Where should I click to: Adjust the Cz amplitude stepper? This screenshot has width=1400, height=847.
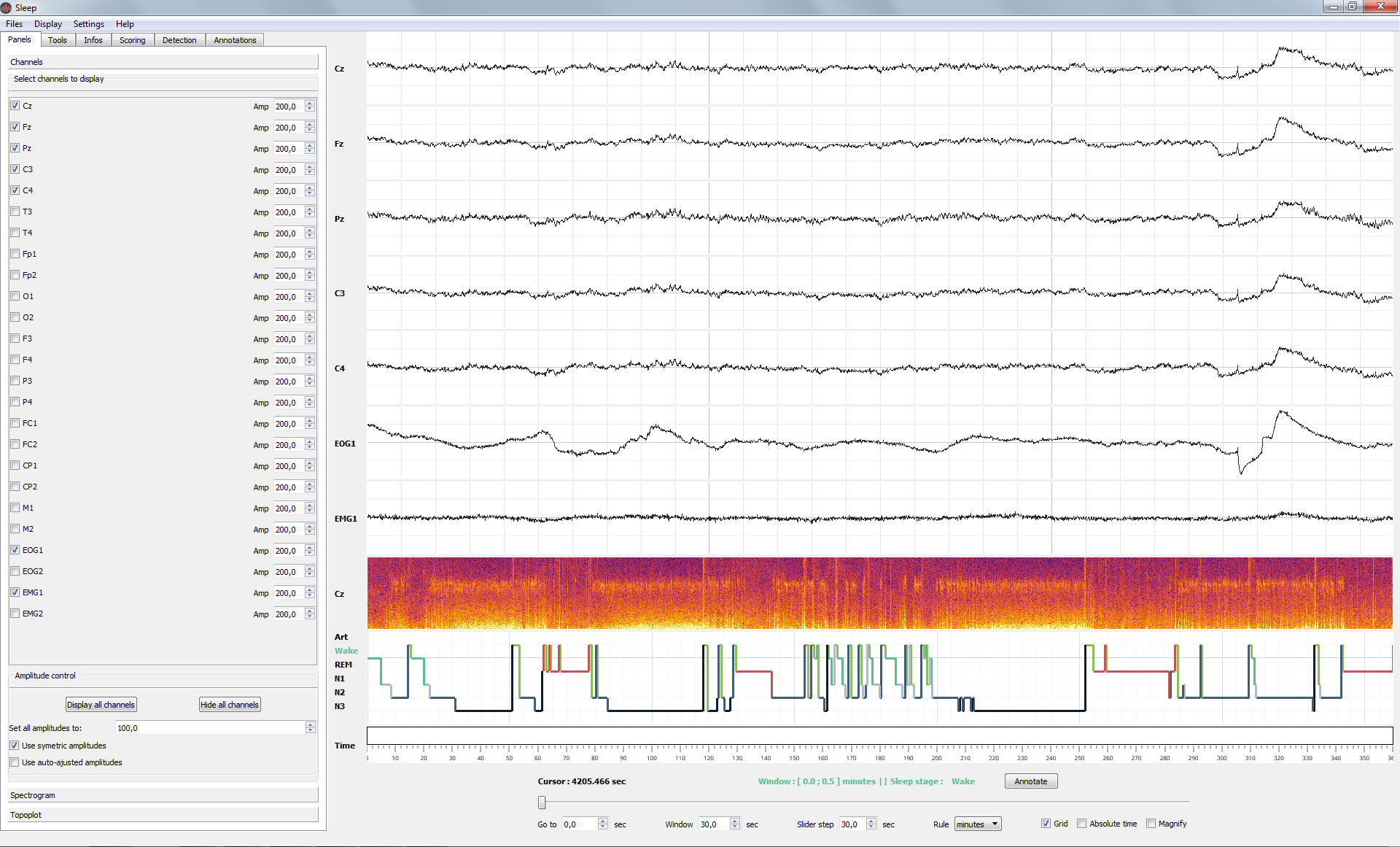coord(310,107)
